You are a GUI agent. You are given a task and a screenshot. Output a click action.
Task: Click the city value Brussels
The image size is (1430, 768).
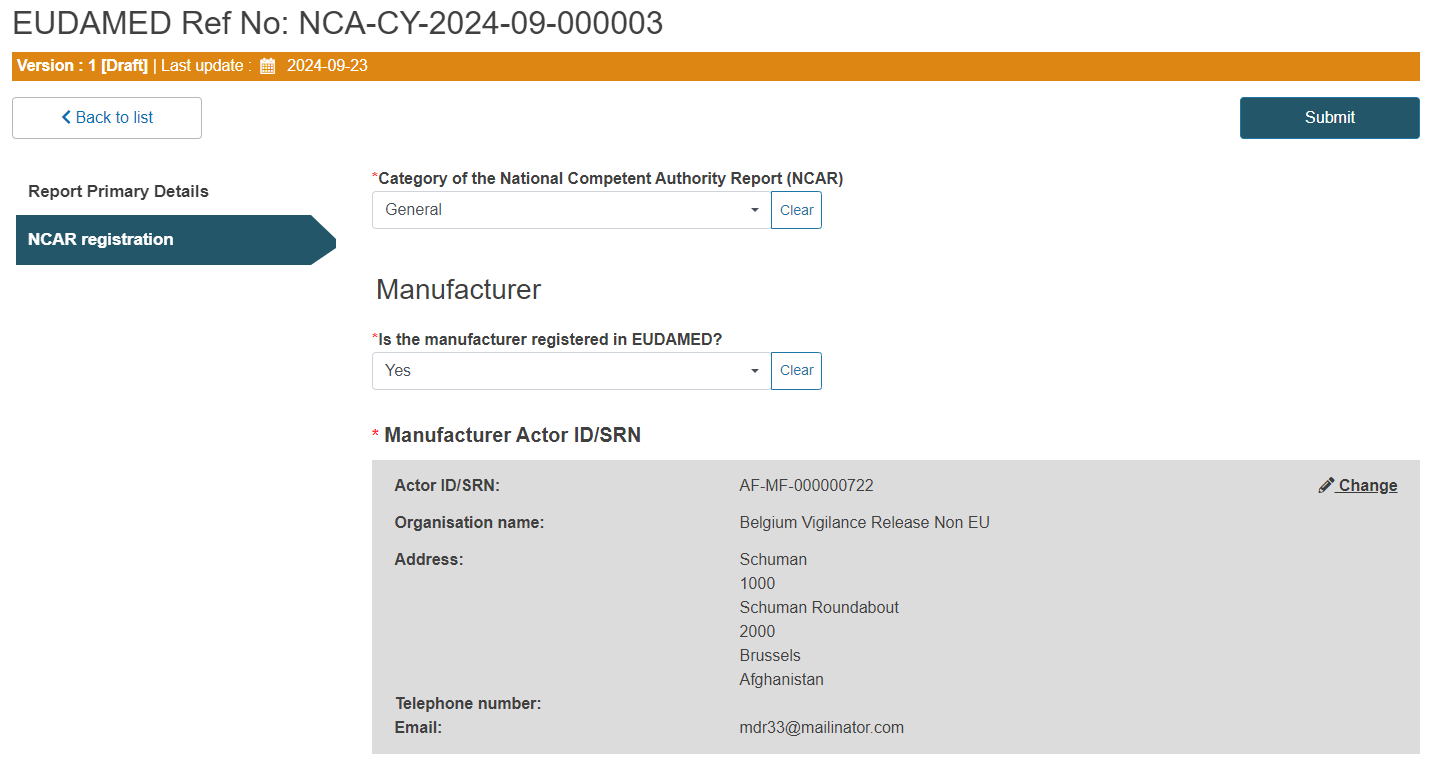pyautogui.click(x=770, y=655)
